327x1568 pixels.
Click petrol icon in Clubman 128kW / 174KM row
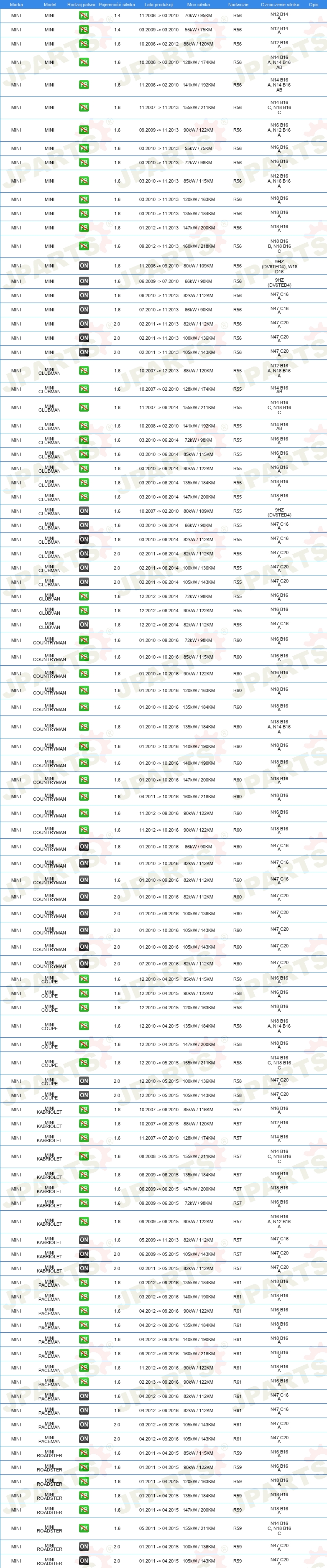84,389
